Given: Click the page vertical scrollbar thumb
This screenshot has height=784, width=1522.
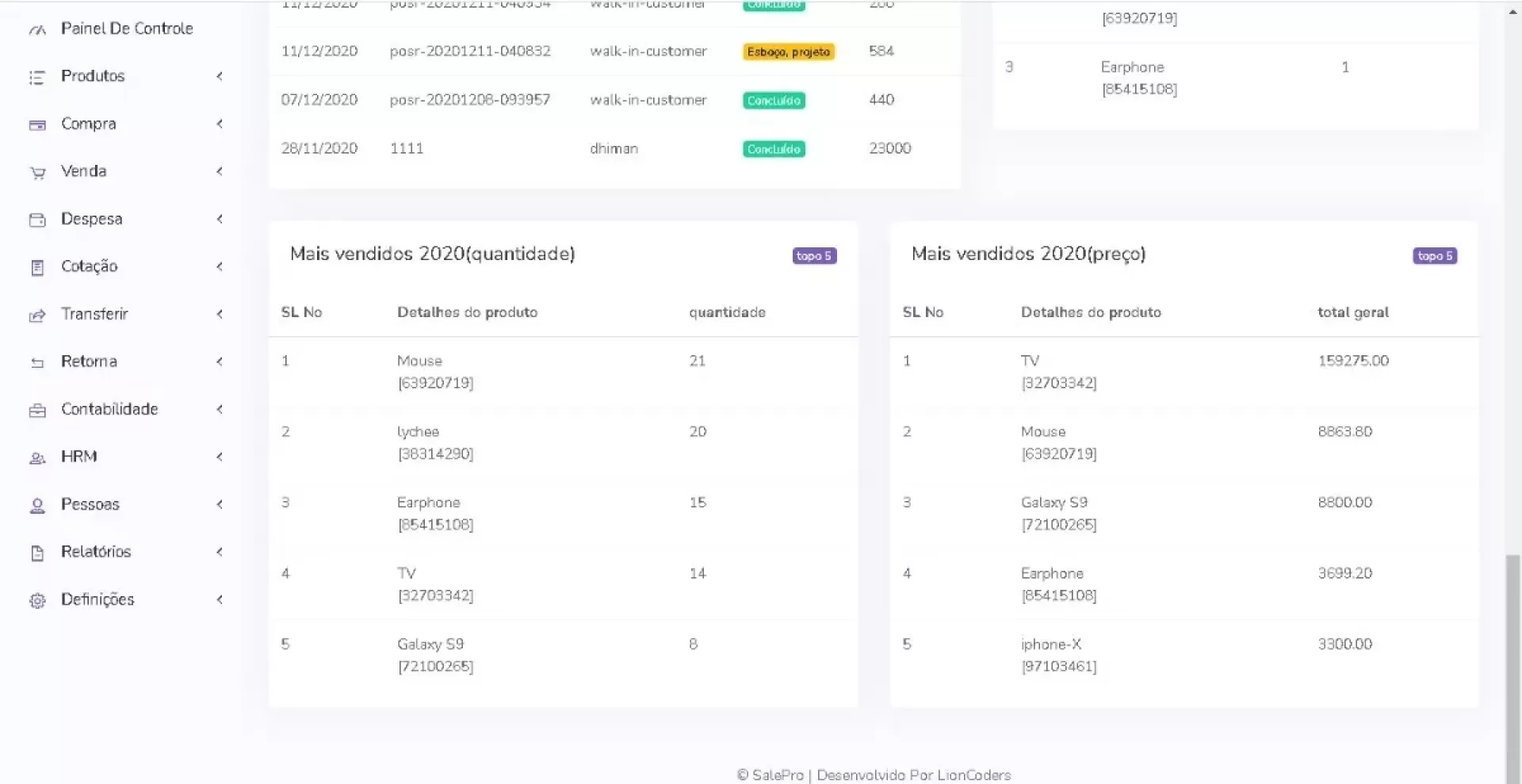Looking at the screenshot, I should tap(1512, 666).
